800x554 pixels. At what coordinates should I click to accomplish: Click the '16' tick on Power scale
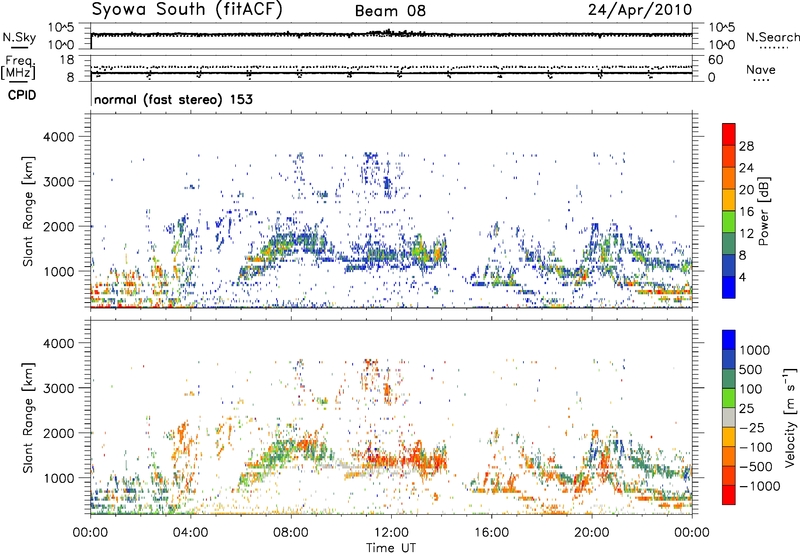click(746, 212)
